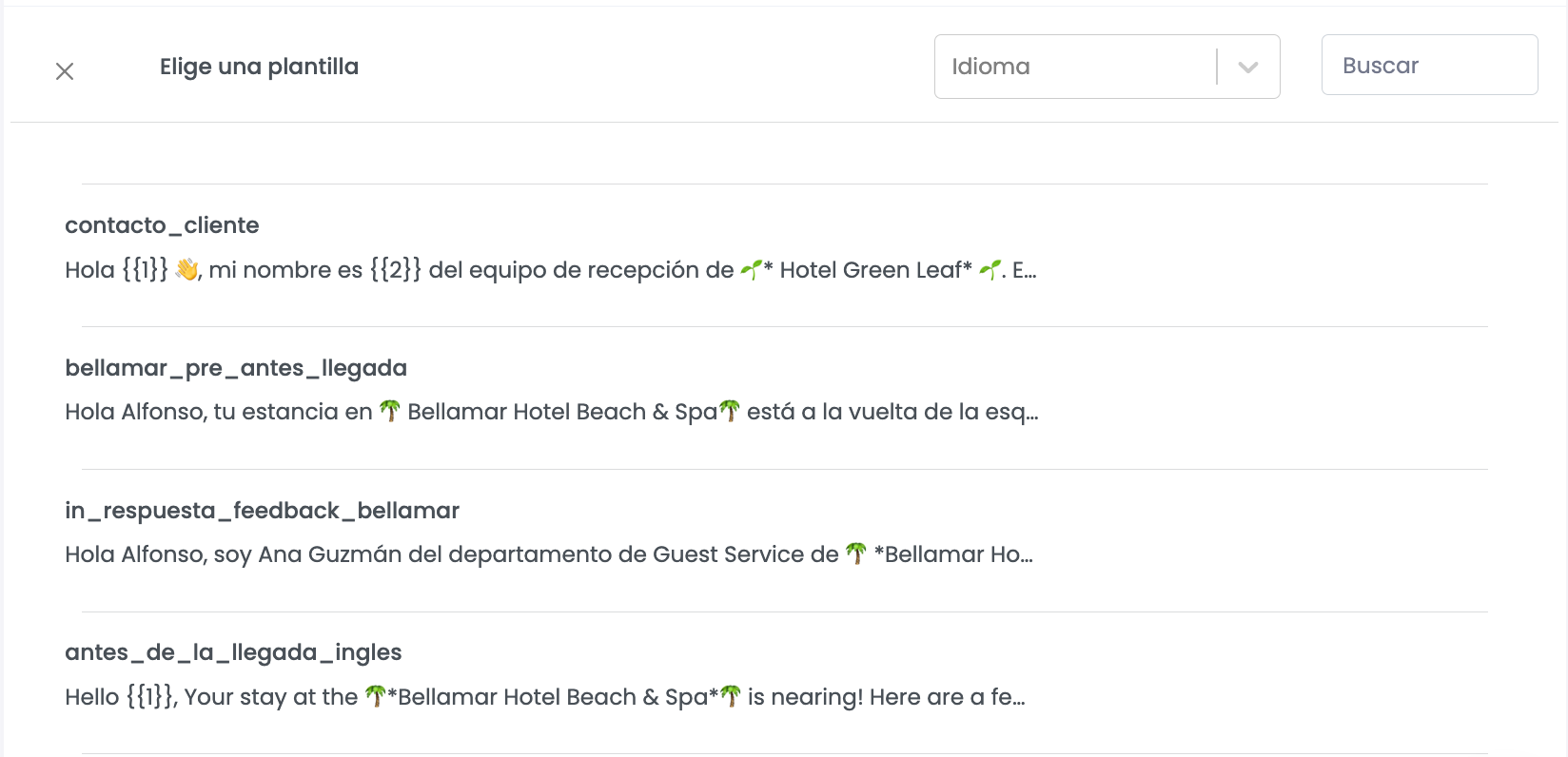
Task: Click the palm tree after Spa* in English template
Action: tap(731, 696)
